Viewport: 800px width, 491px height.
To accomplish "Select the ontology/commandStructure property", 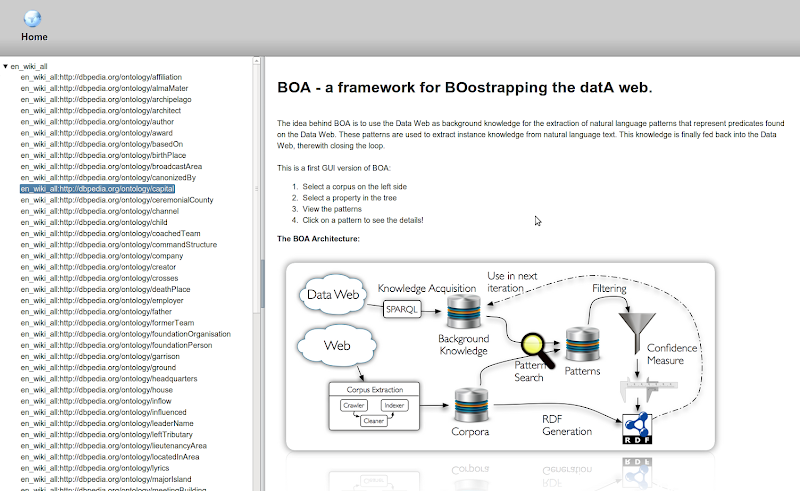I will pyautogui.click(x=119, y=245).
